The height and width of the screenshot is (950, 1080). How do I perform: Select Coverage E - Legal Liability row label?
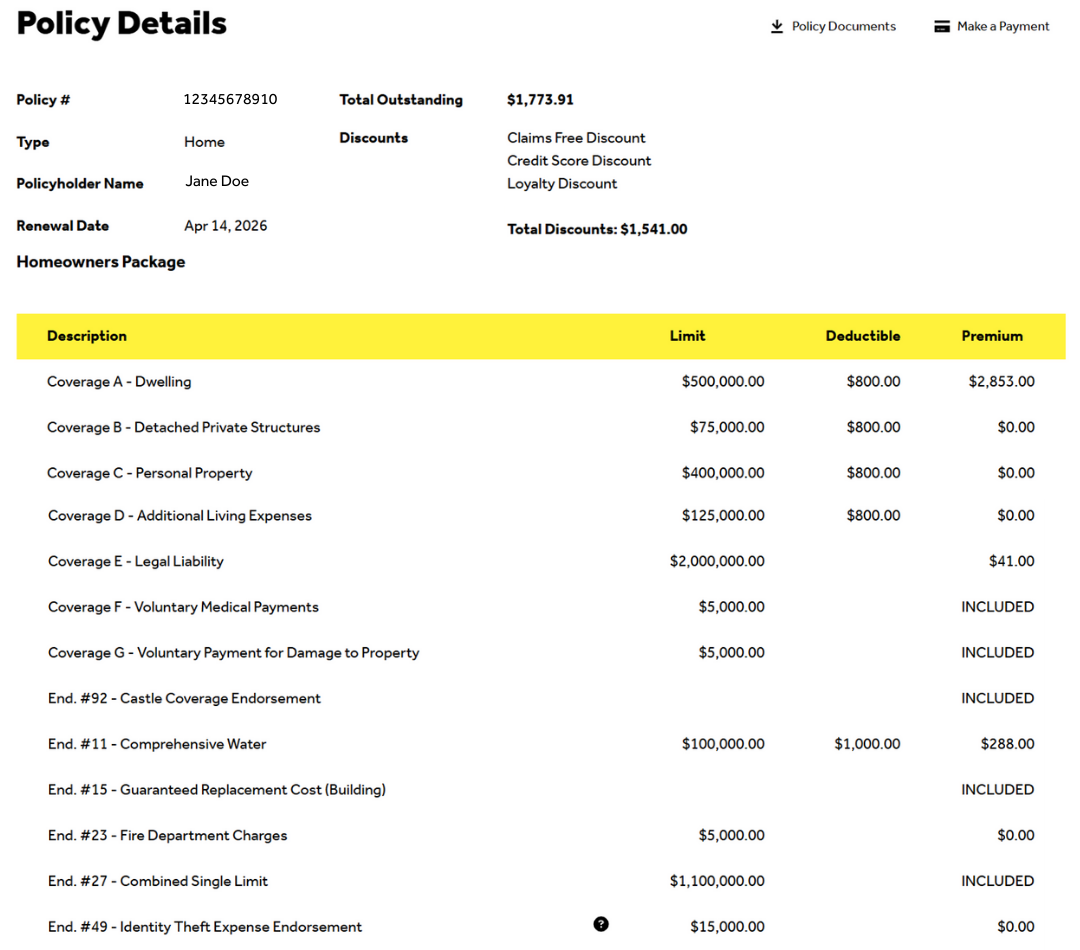coord(136,562)
